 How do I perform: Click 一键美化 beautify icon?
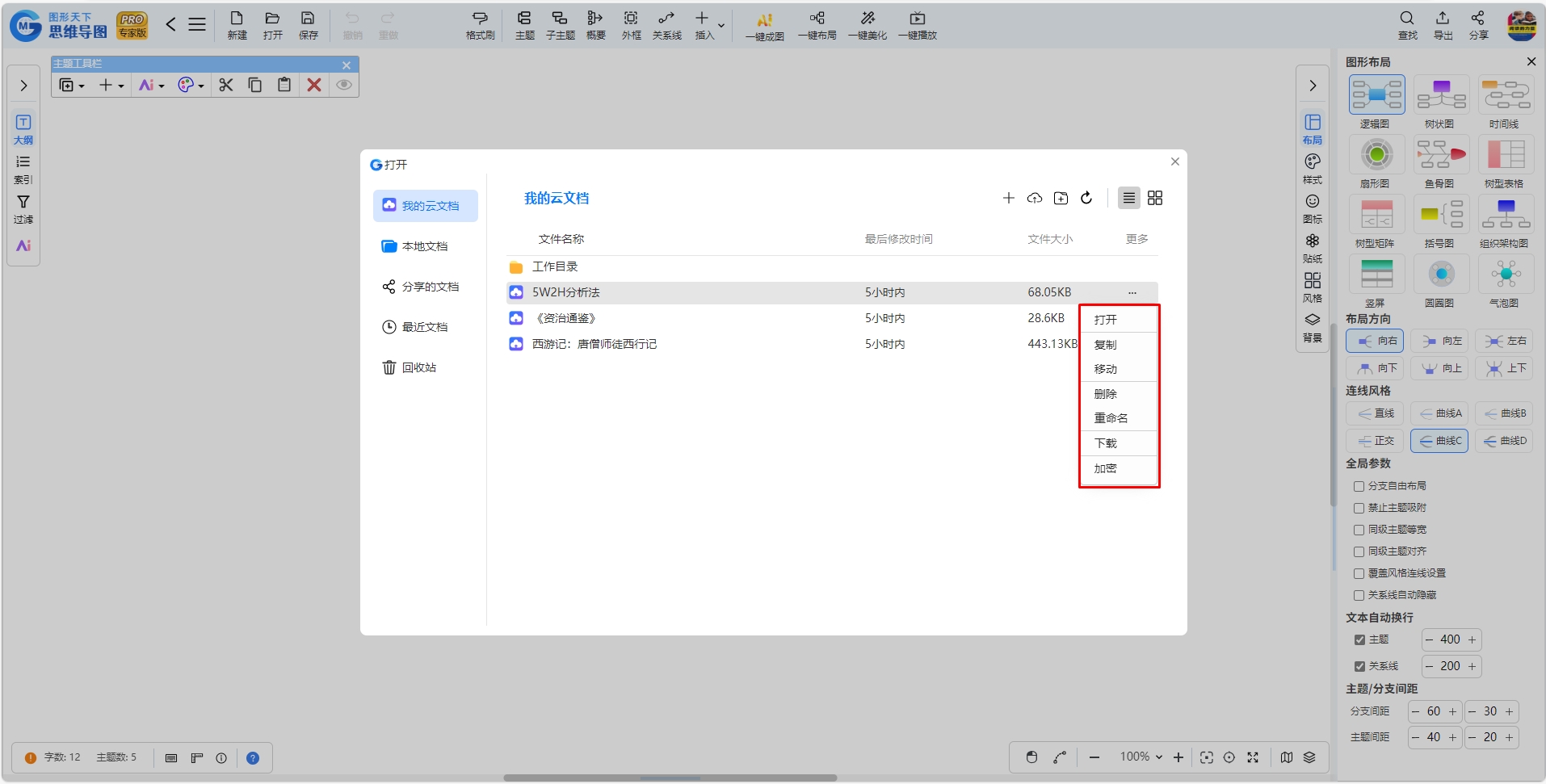(868, 25)
